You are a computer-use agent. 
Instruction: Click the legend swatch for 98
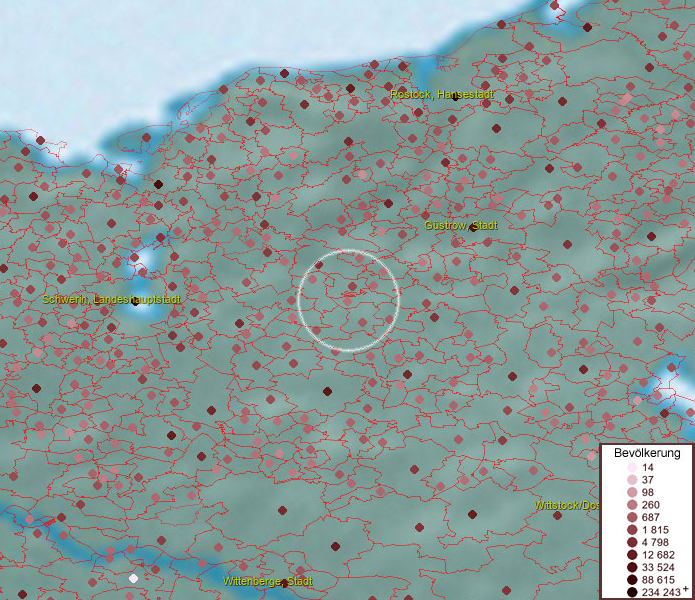pyautogui.click(x=631, y=493)
